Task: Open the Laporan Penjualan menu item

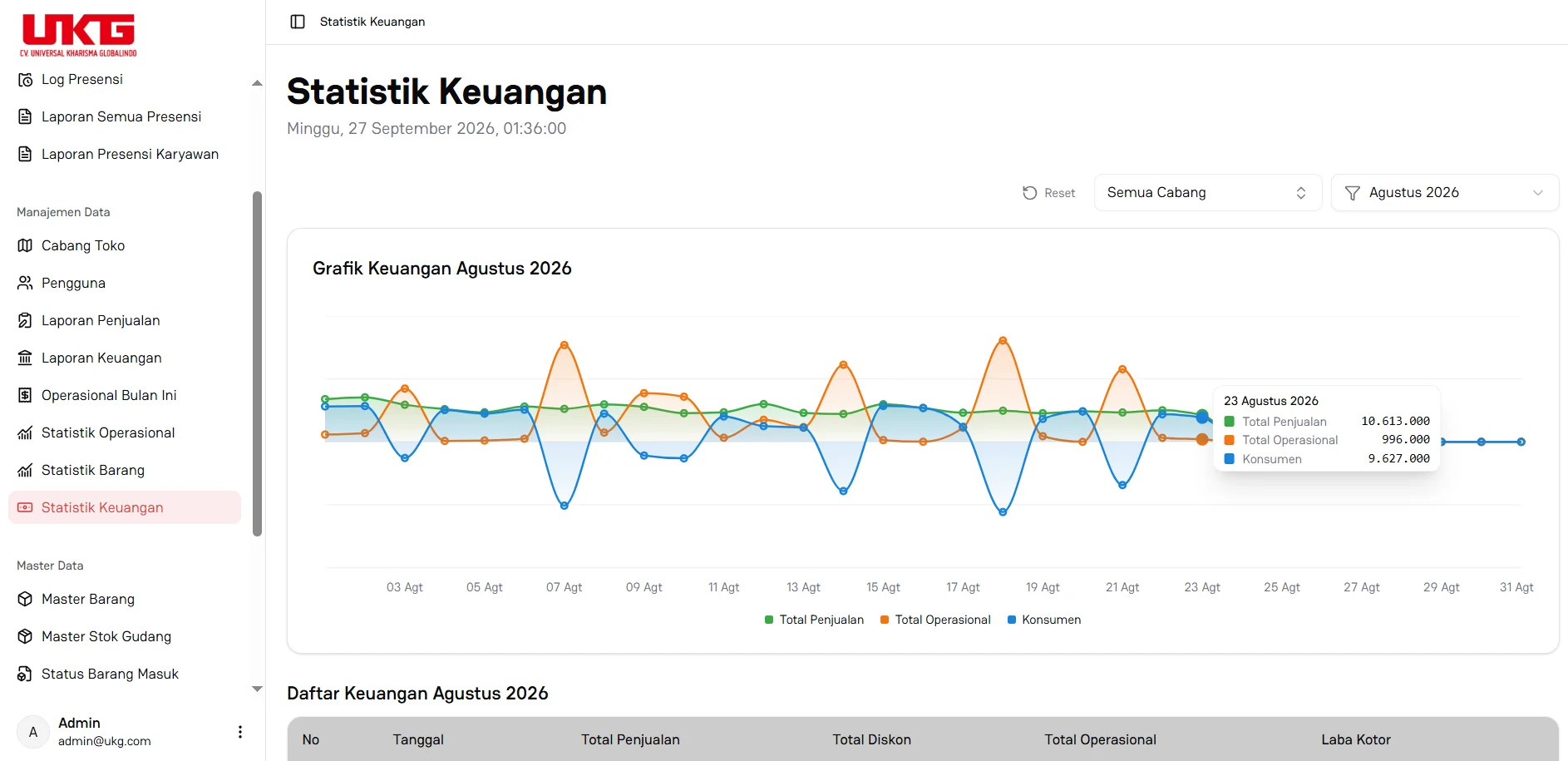Action: [x=125, y=321]
